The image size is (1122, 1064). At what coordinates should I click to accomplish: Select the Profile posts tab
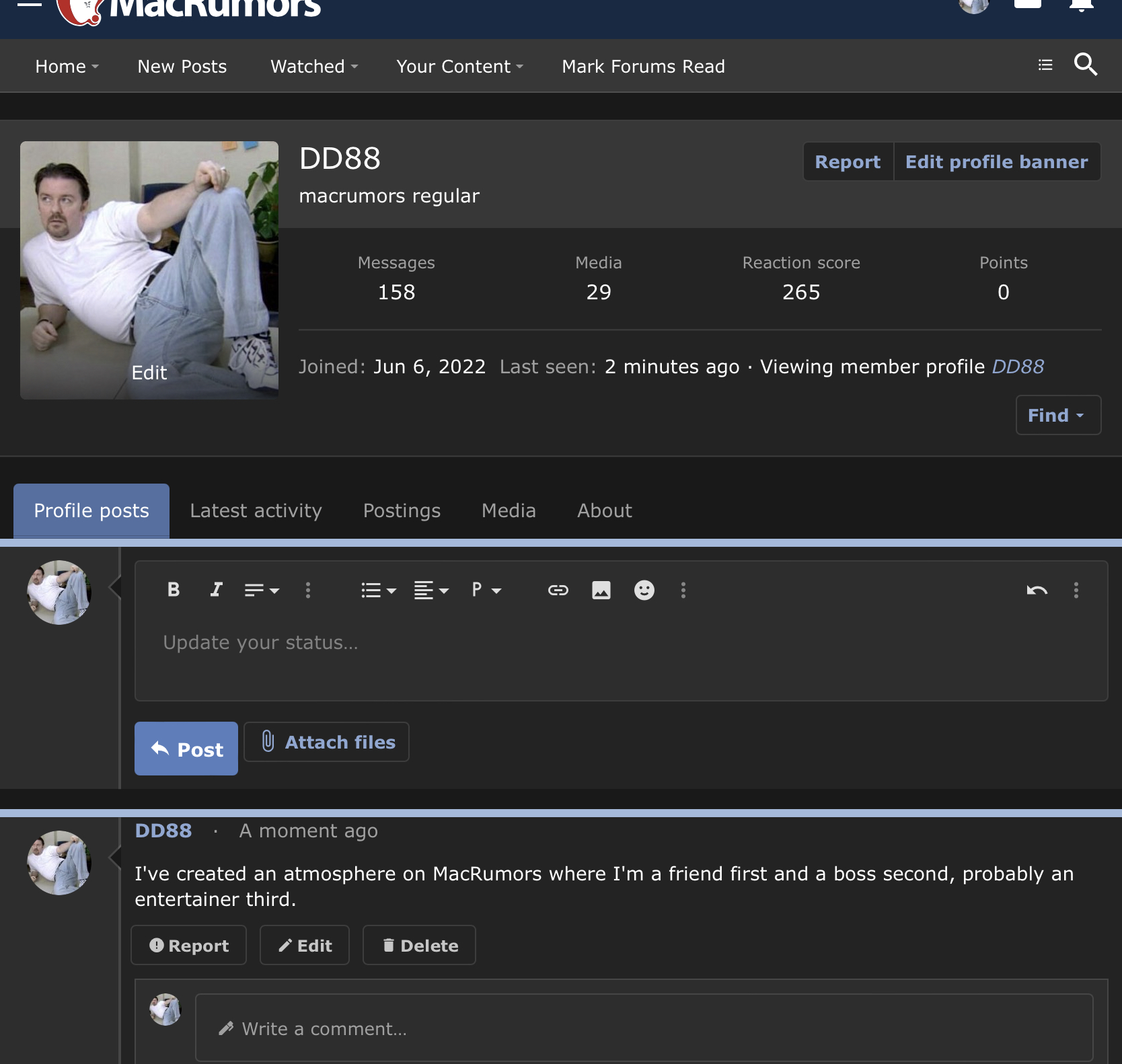point(91,510)
